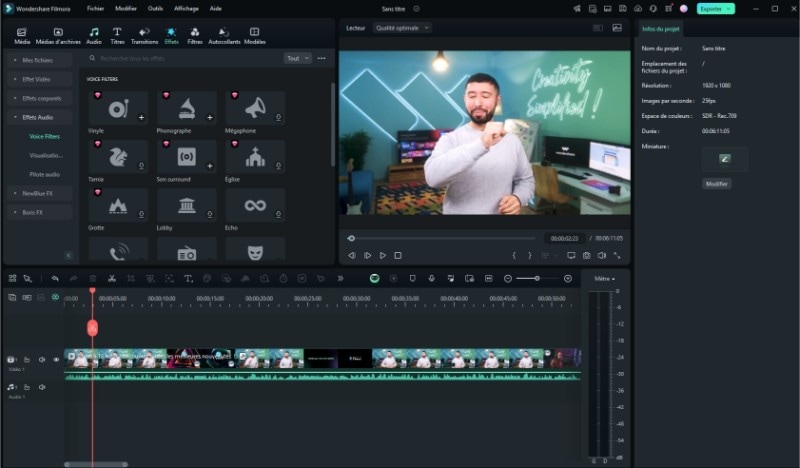Add text with the T tool
Image resolution: width=800 pixels, height=468 pixels.
point(188,278)
